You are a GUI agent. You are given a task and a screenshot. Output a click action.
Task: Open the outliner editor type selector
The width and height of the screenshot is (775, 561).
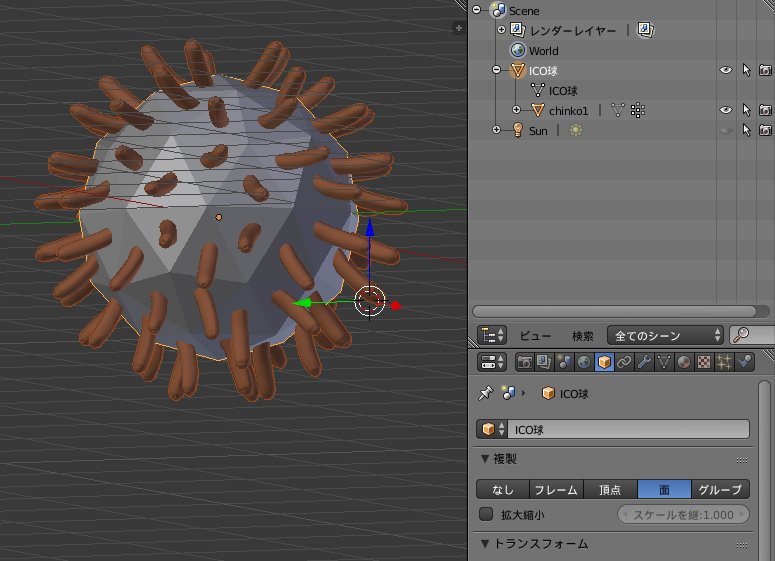click(x=492, y=335)
